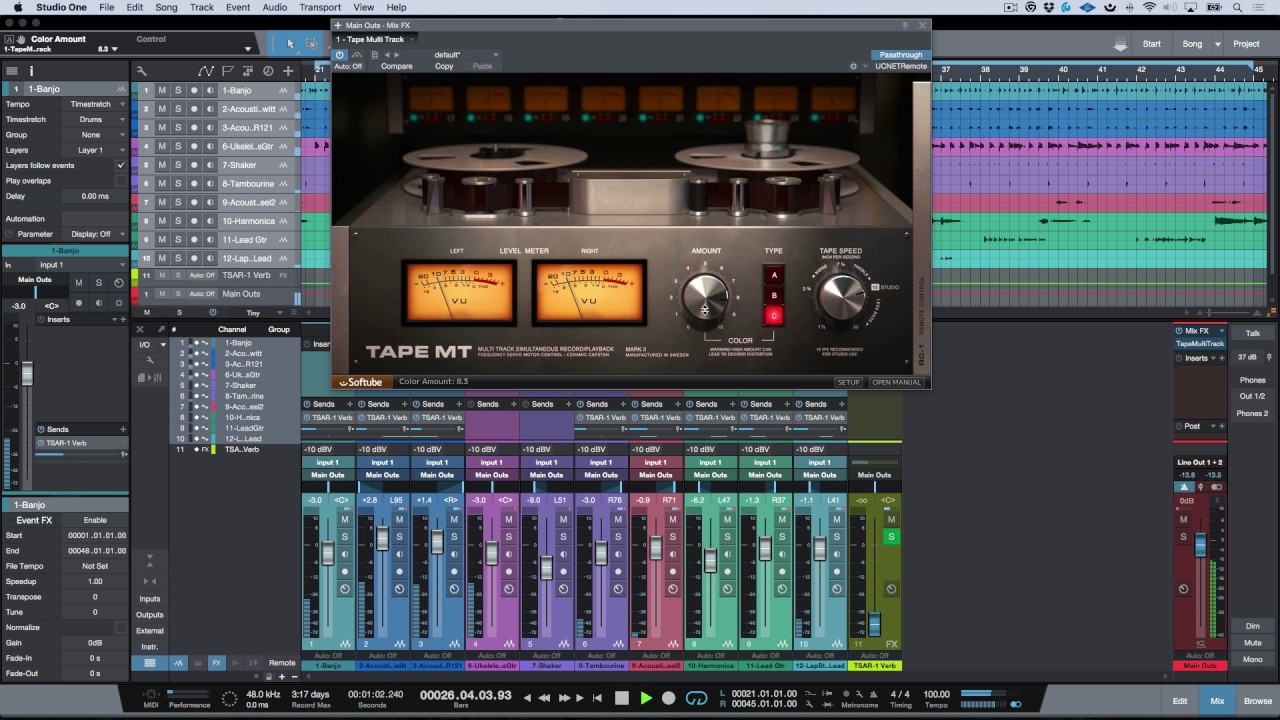
Task: Un-solo the TSAR-1 Verb mixer channel
Action: tap(891, 537)
